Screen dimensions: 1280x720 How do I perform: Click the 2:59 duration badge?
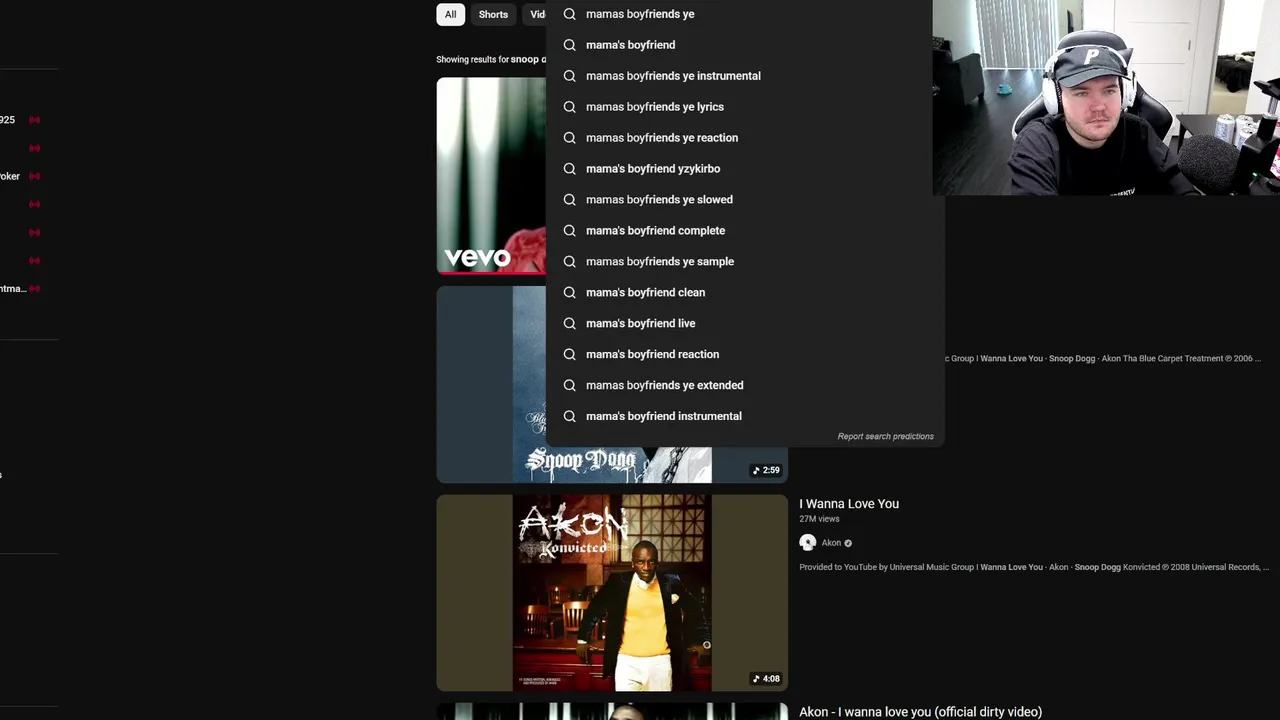[766, 470]
